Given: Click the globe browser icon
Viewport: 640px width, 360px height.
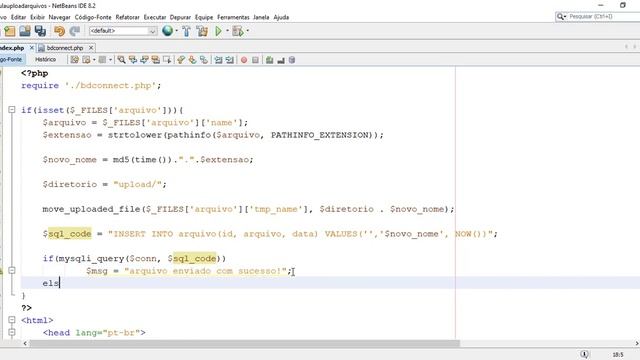Looking at the screenshot, I should pos(167,31).
